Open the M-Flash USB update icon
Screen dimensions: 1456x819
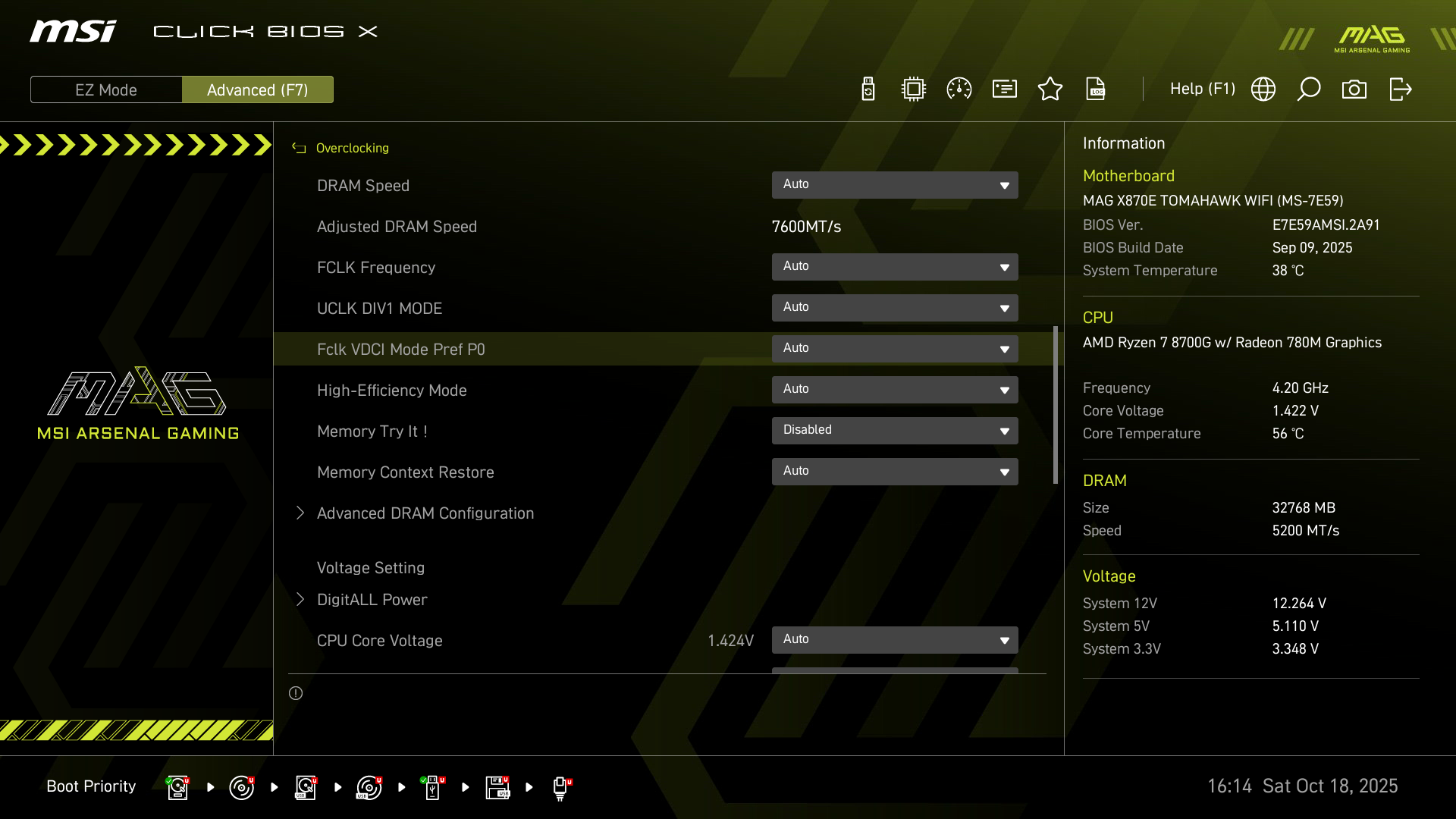pos(868,89)
